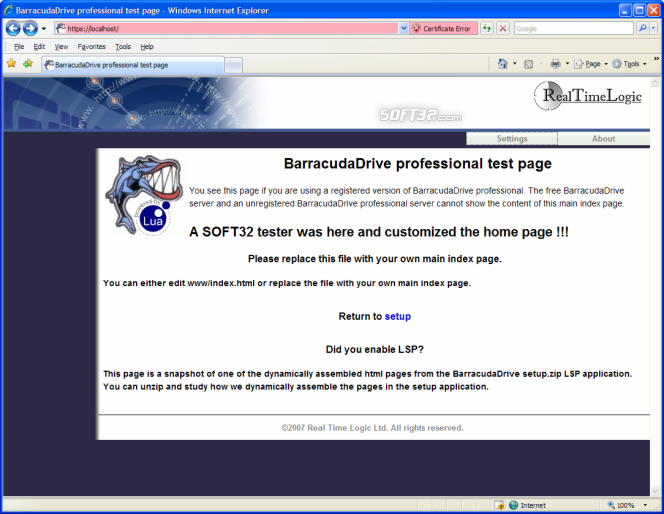Click the page scrollbar down arrow
This screenshot has width=664, height=514.
[x=655, y=491]
